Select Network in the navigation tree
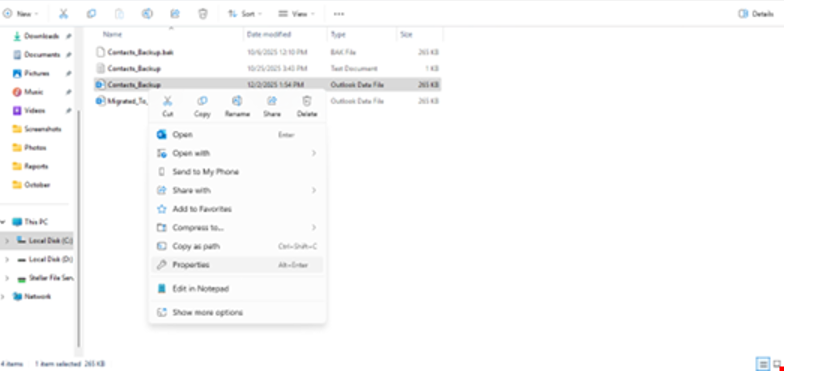Viewport: 817px width, 376px height. 31,296
